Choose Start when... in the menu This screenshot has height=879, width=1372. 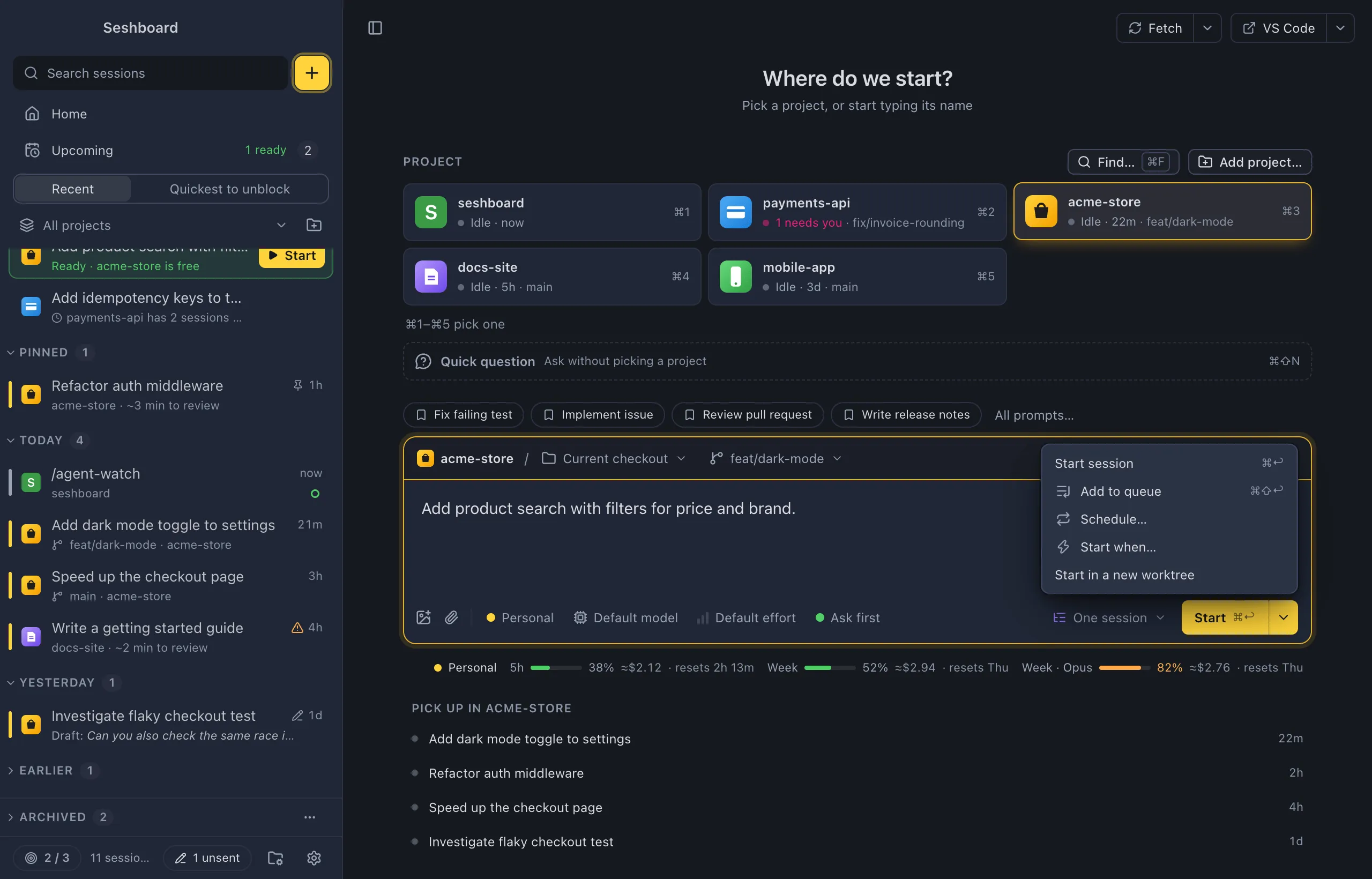point(1169,547)
